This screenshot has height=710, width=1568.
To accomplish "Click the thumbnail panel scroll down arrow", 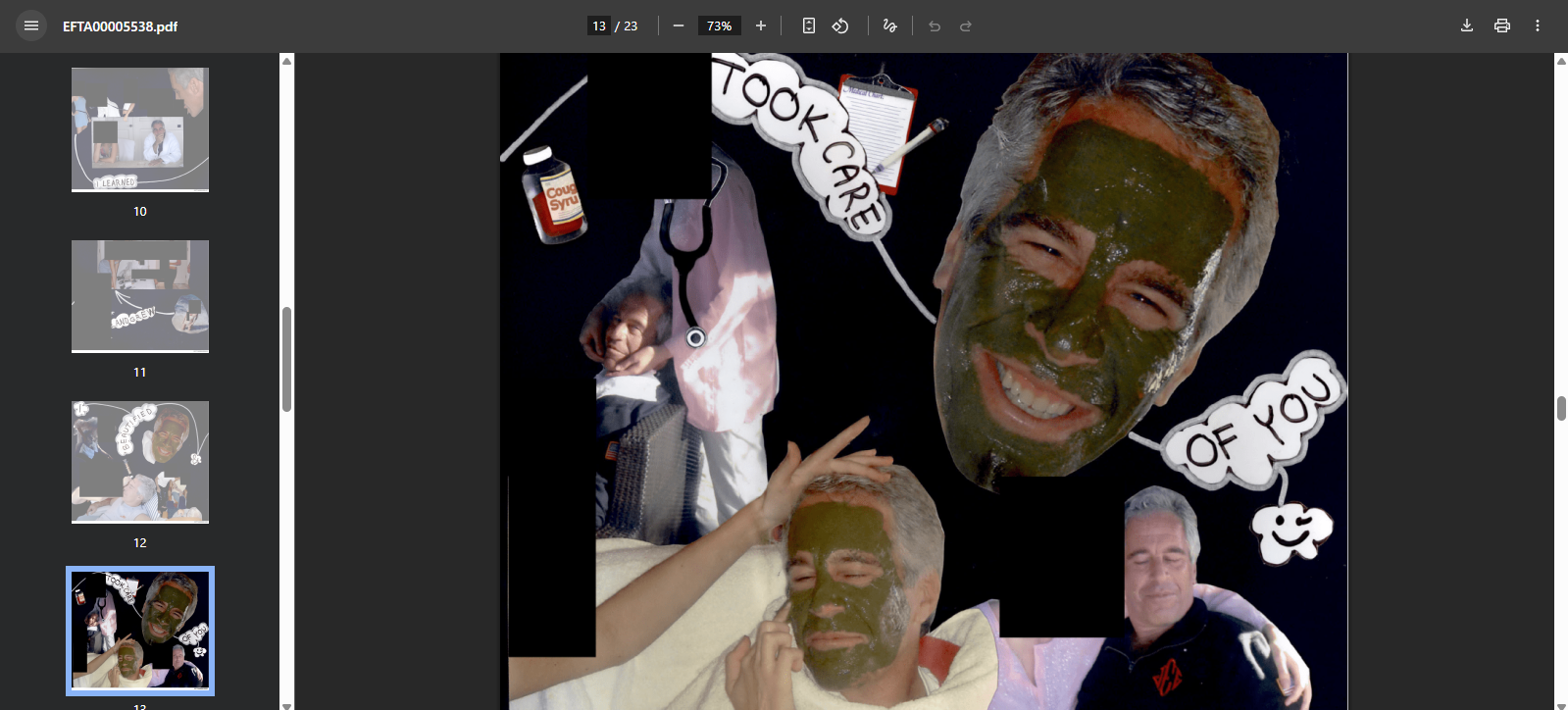I will [287, 704].
